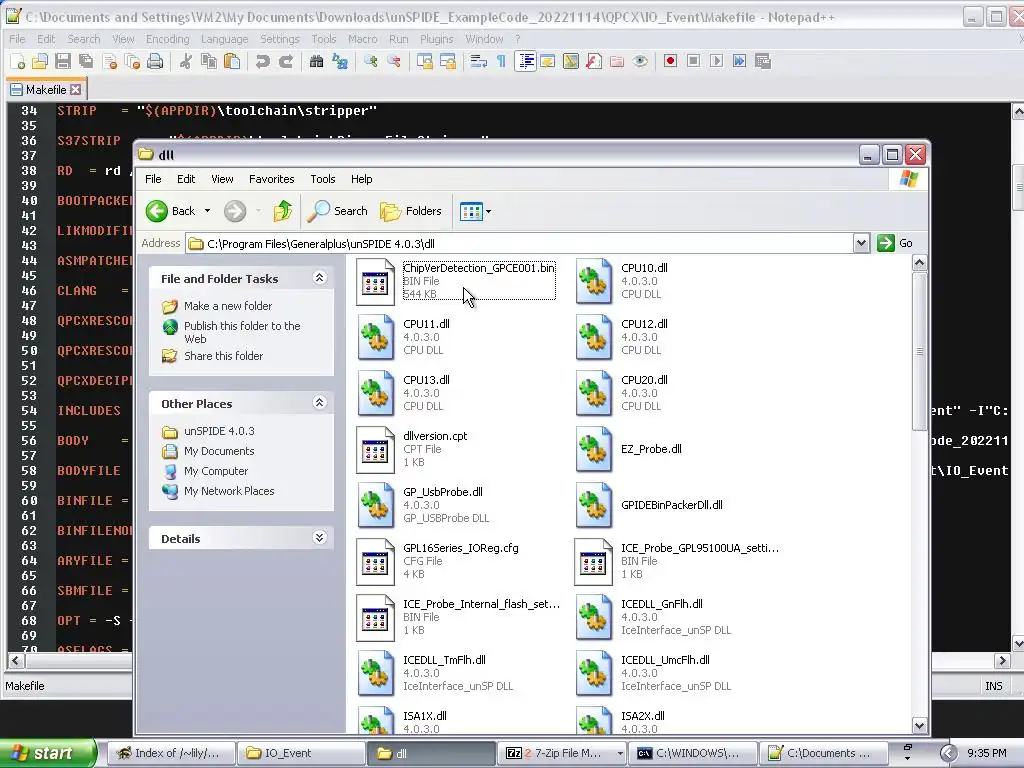Select EZ_Probe.dll file icon

(594, 449)
